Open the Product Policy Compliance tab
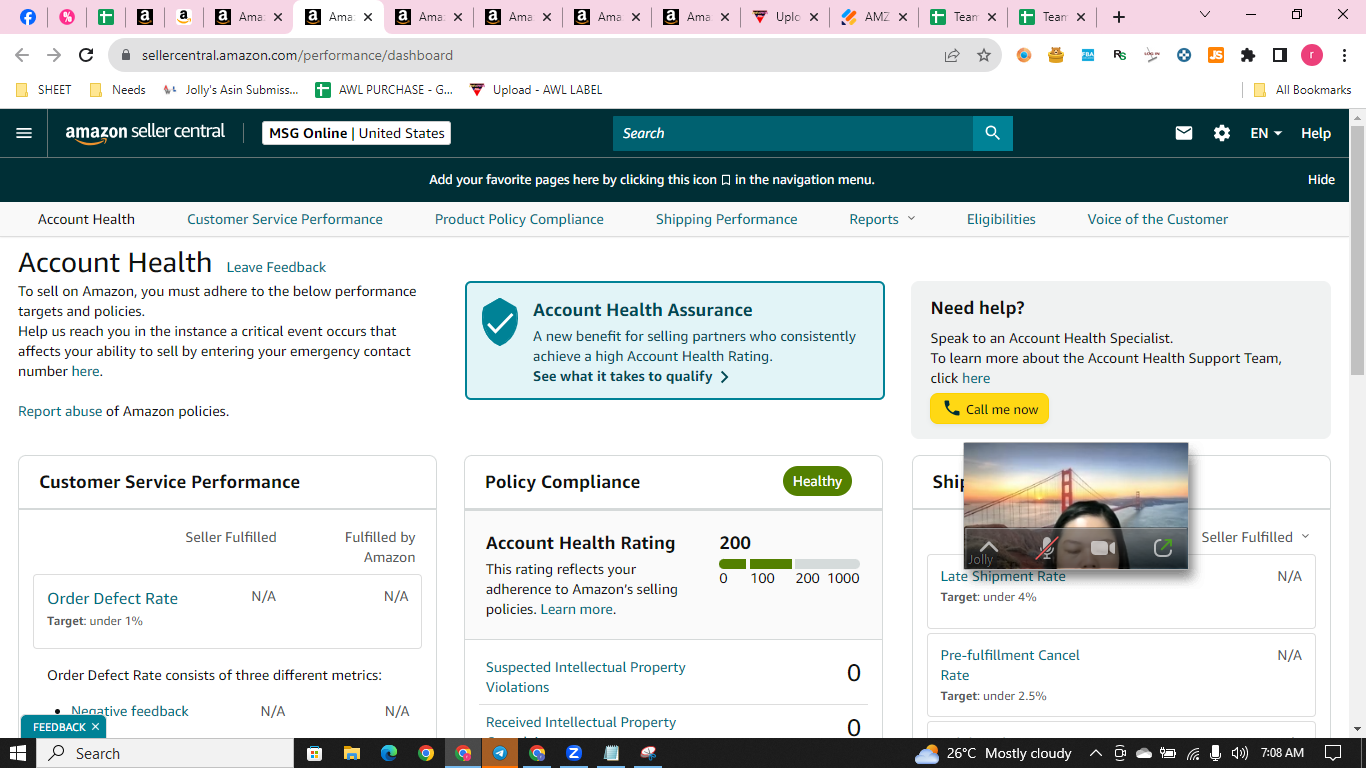Image resolution: width=1366 pixels, height=768 pixels. tap(519, 219)
